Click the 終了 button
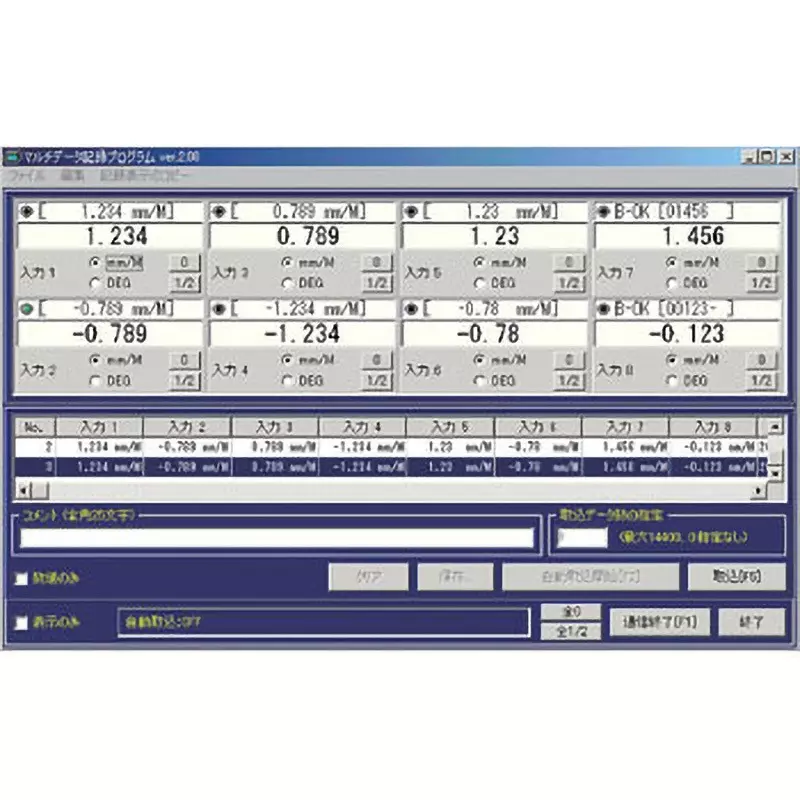Screen dimensions: 800x800 (753, 621)
